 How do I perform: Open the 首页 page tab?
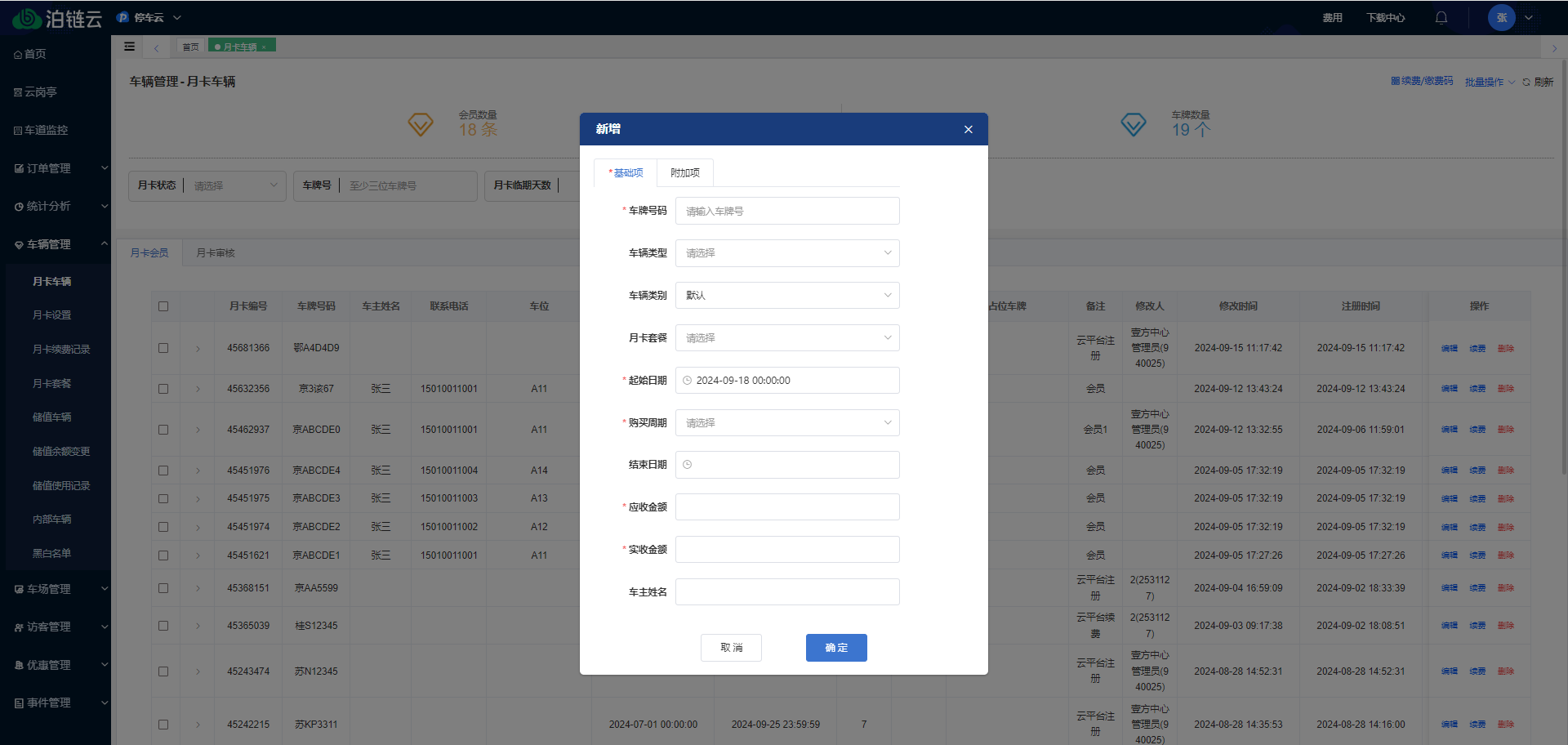(190, 47)
